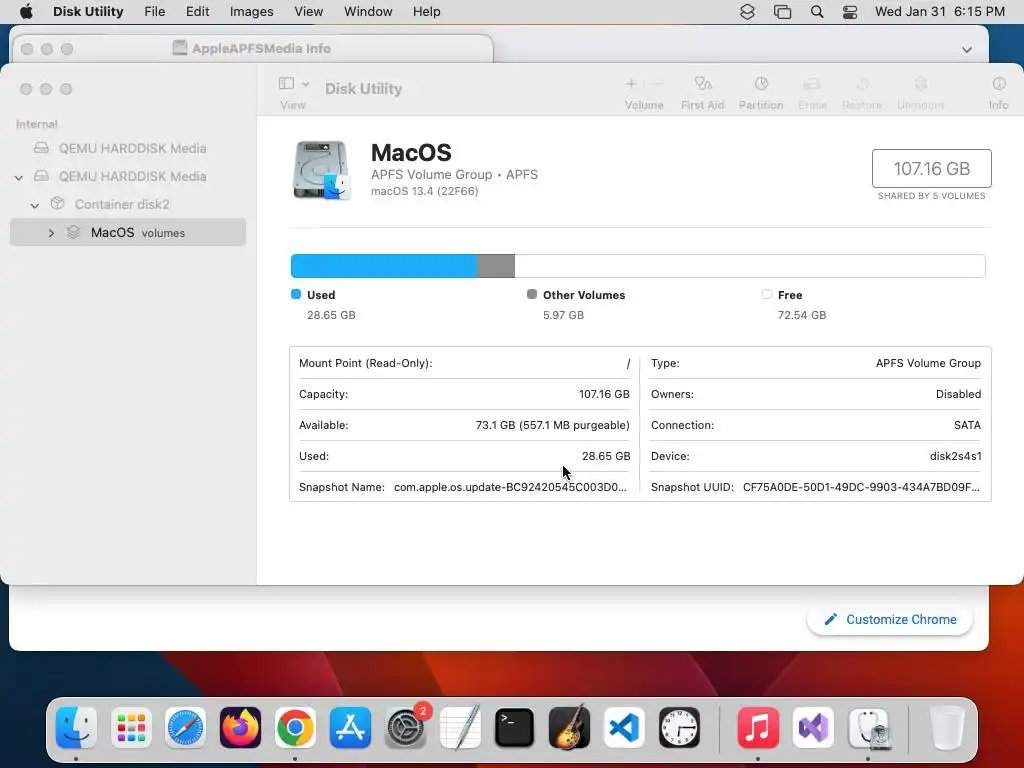Click the Restore toolbar icon

click(x=862, y=84)
